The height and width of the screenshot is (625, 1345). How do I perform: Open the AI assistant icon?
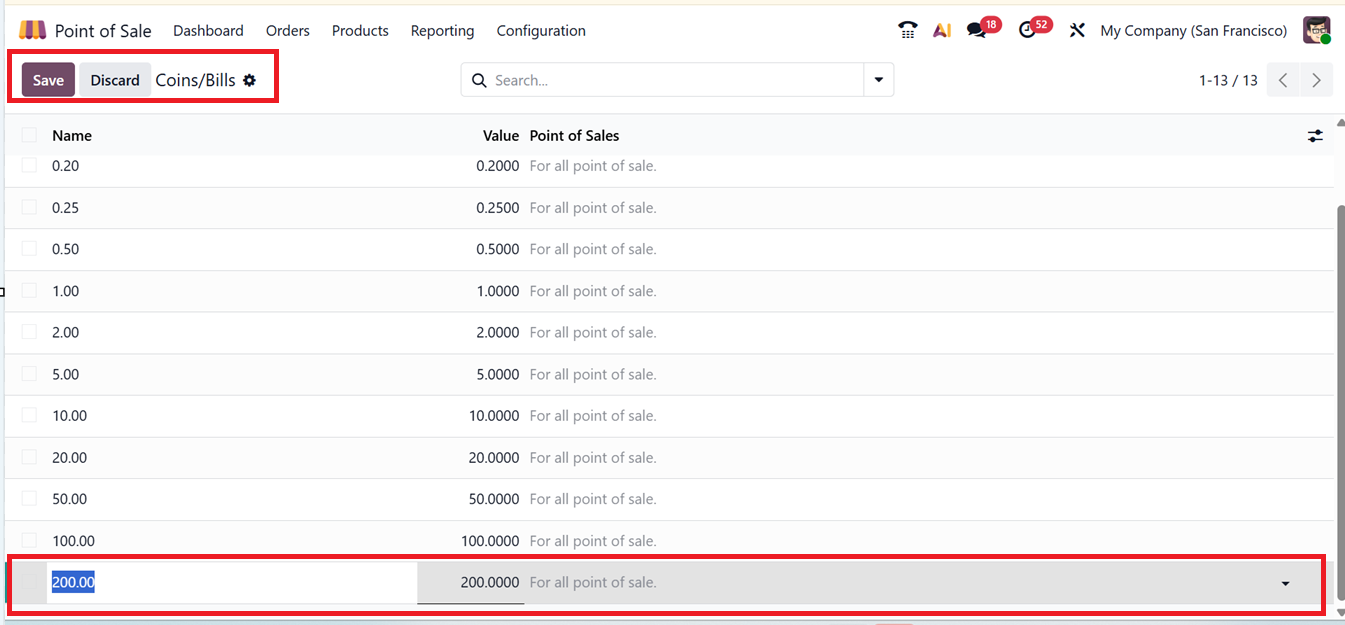(941, 30)
